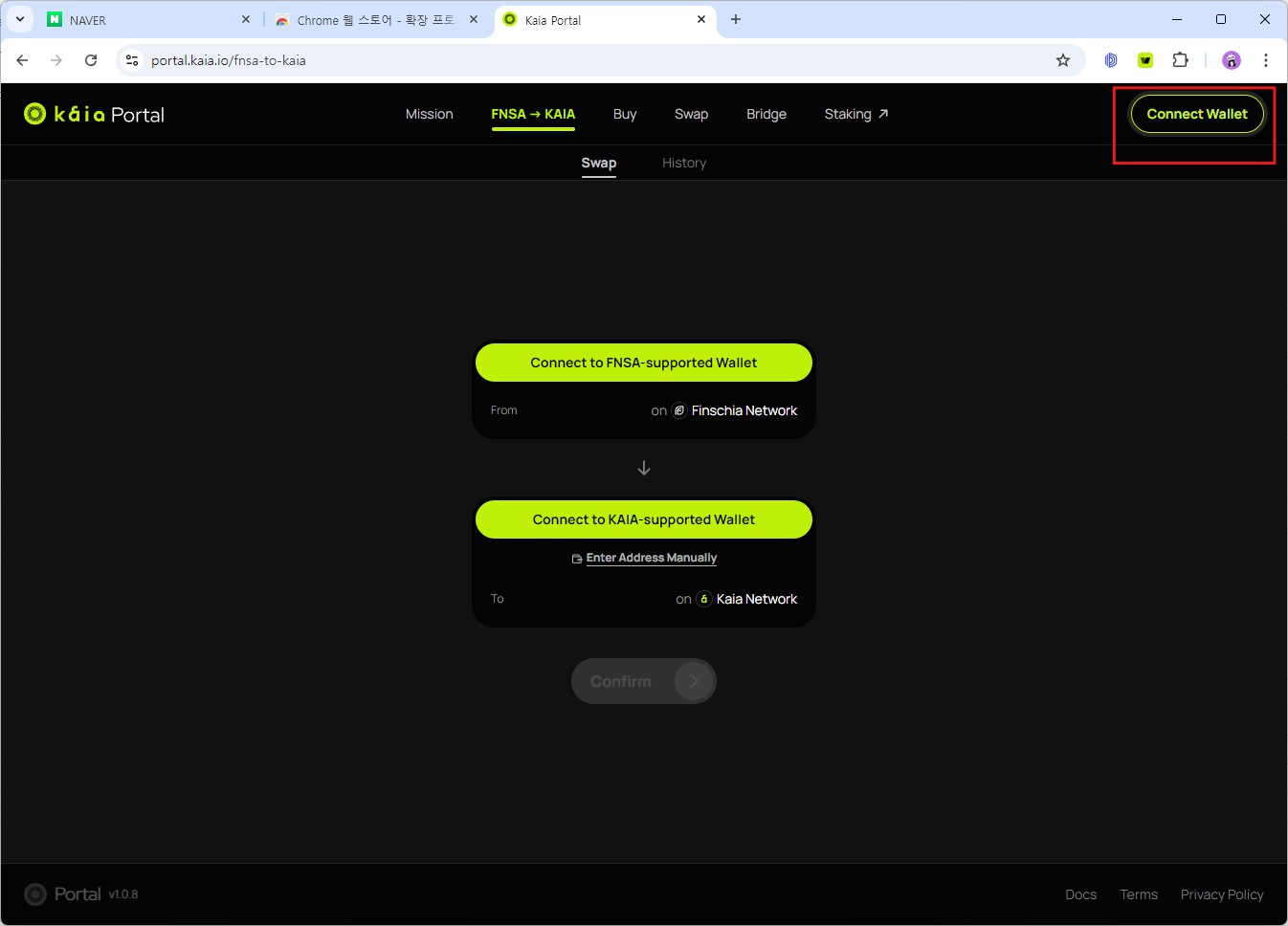The height and width of the screenshot is (926, 1288).
Task: Select the Swap sub-tab
Action: click(599, 163)
